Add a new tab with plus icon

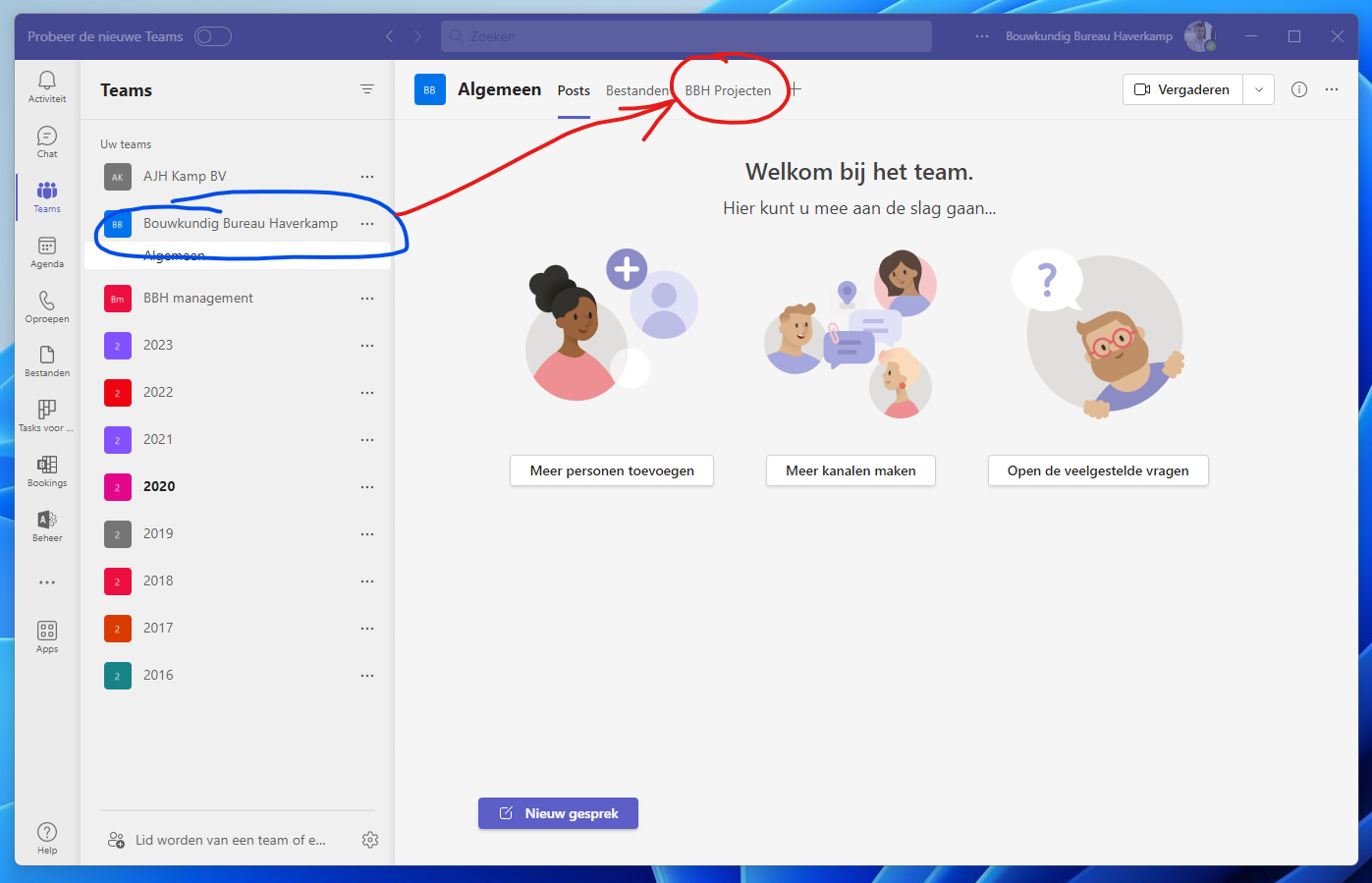[796, 89]
